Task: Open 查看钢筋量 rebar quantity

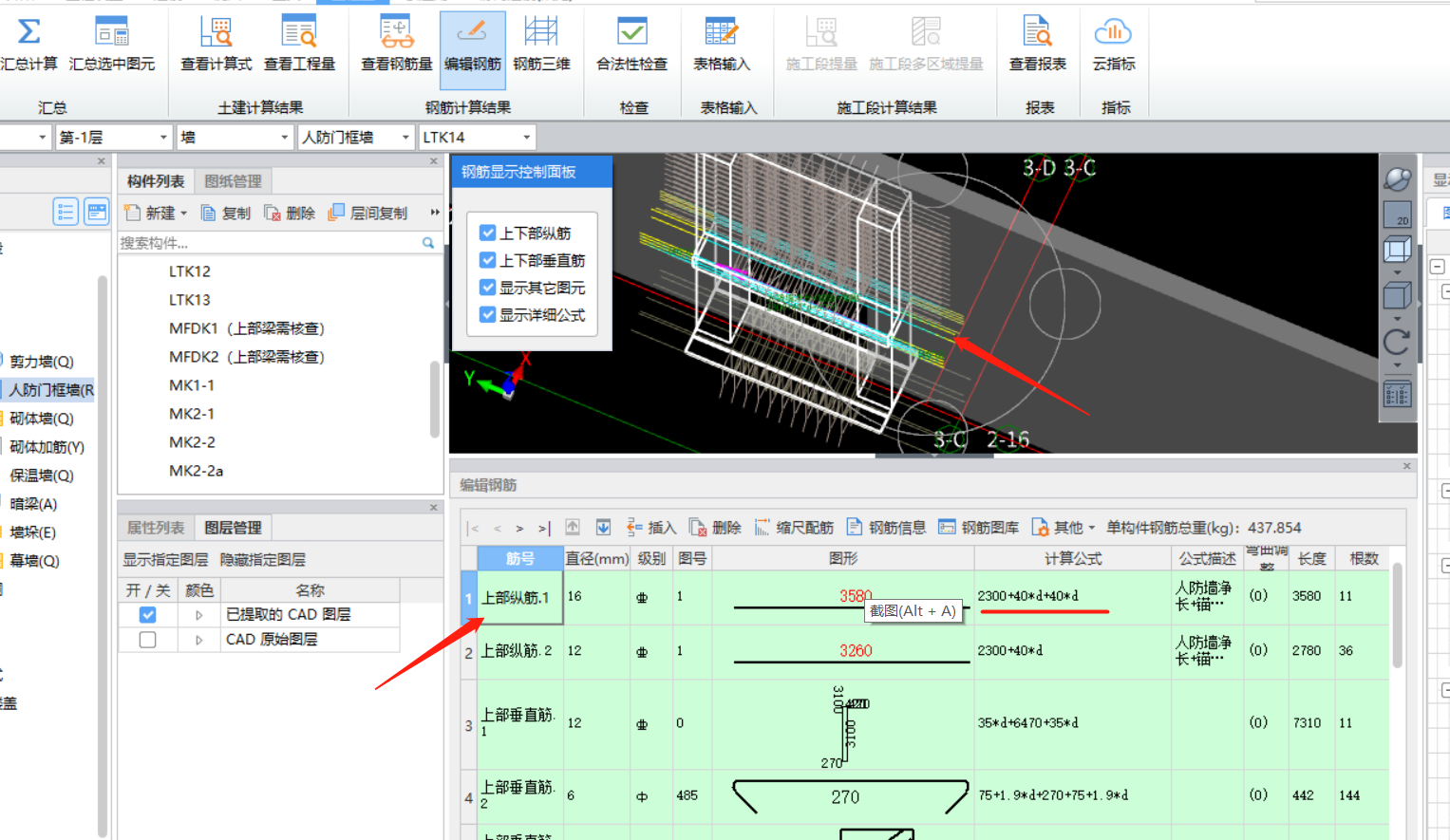Action: point(397,45)
